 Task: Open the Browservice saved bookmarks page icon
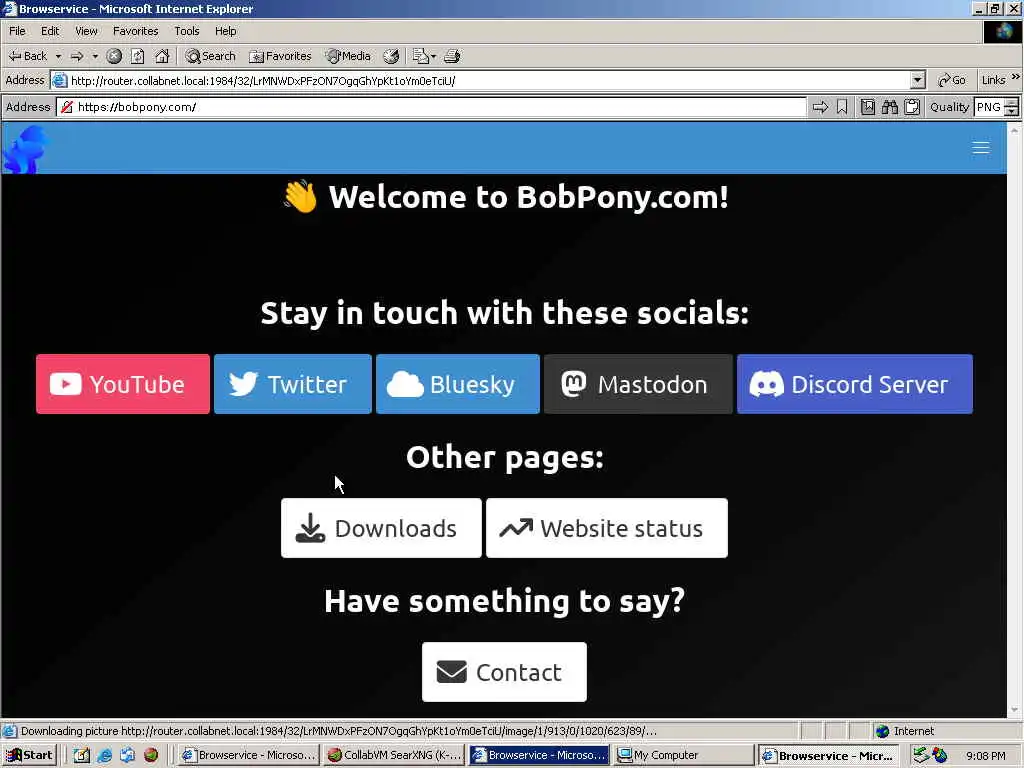[868, 107]
